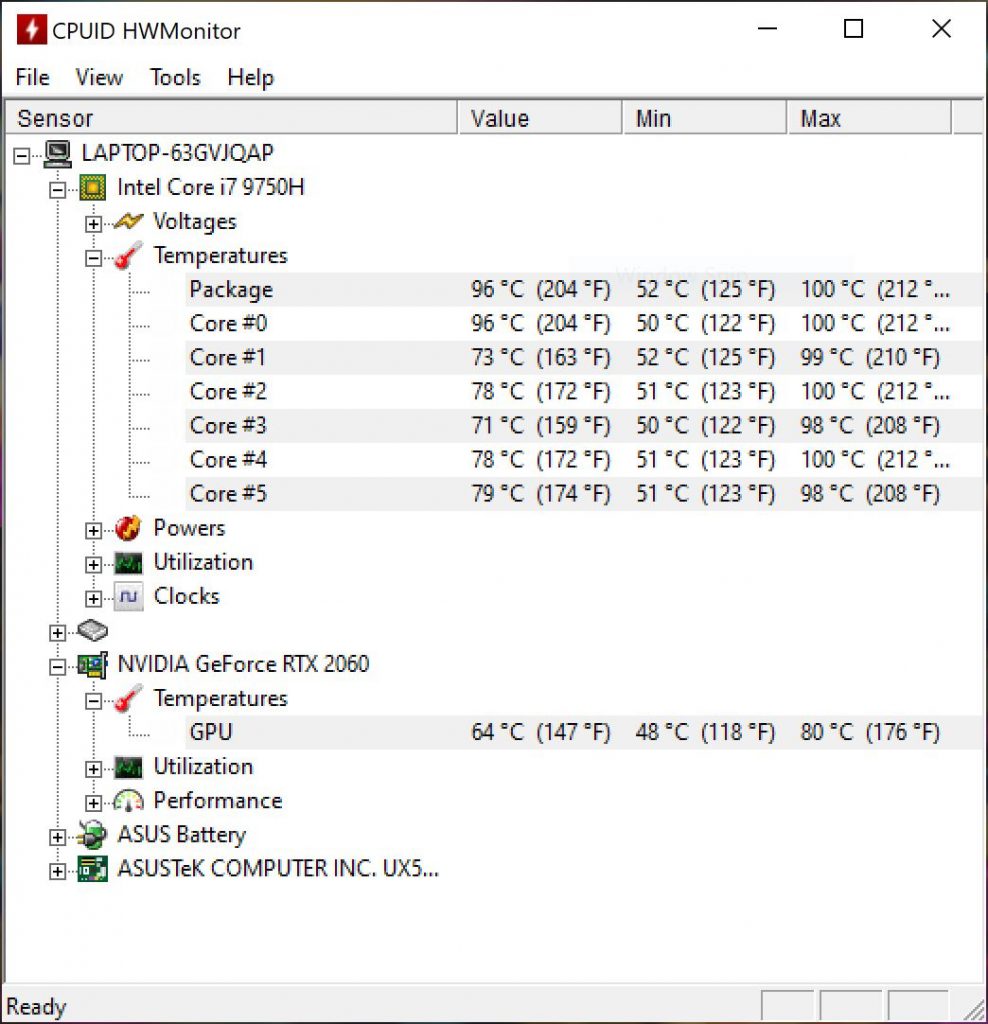Expand the unnamed drive node
Viewport: 988px width, 1024px height.
[57, 633]
